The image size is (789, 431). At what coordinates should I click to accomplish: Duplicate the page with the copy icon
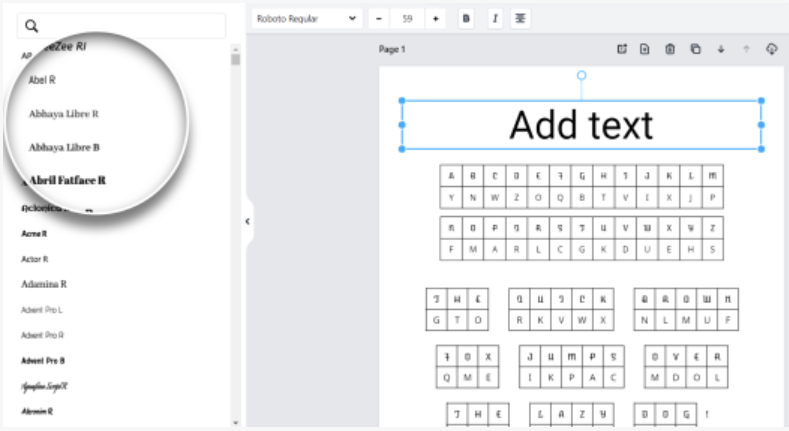[695, 49]
